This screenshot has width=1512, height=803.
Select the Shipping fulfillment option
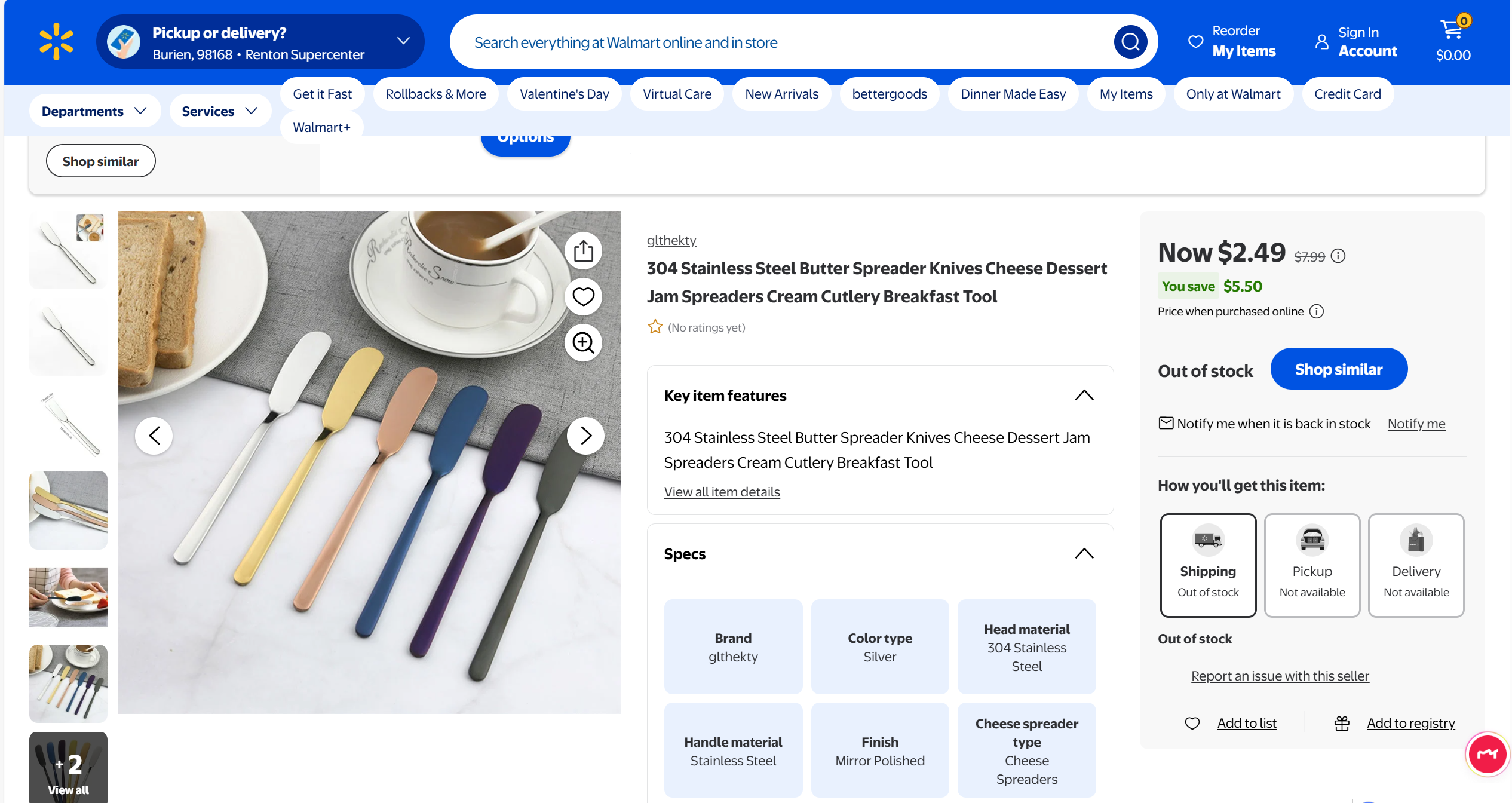pos(1207,565)
